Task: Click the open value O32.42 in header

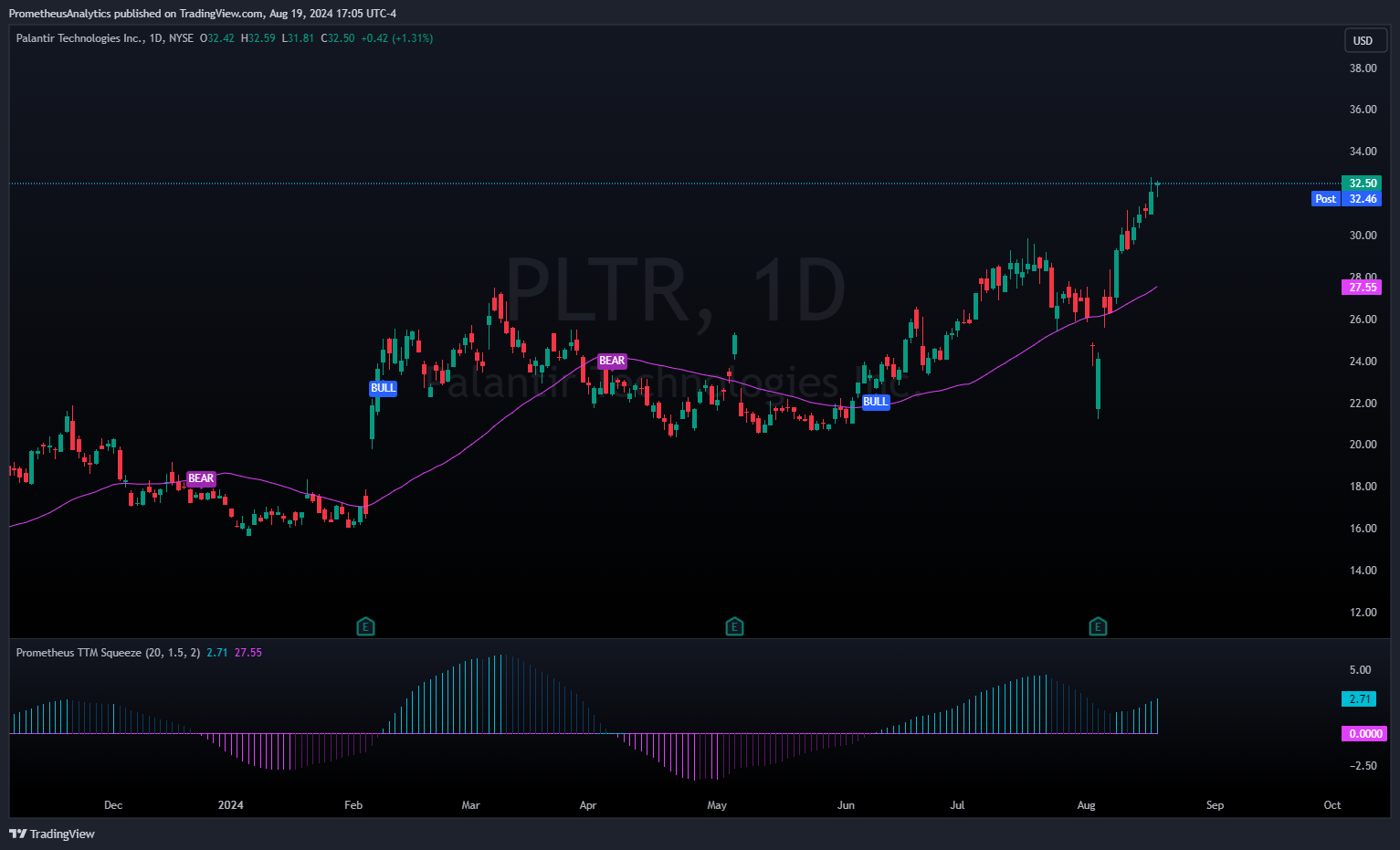Action: pos(217,38)
